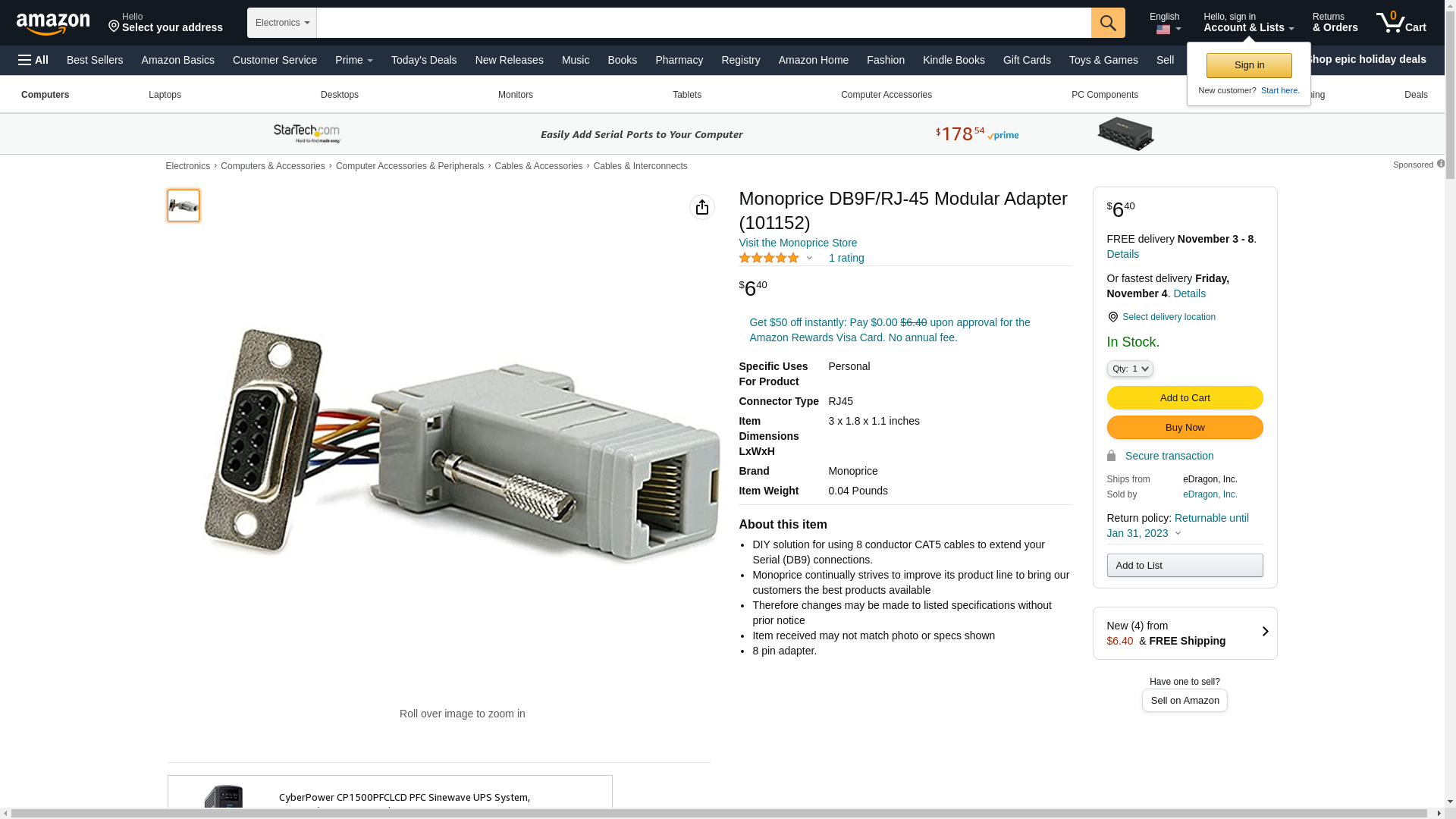Click the Buy Now button
Viewport: 1456px width, 819px height.
[1185, 427]
